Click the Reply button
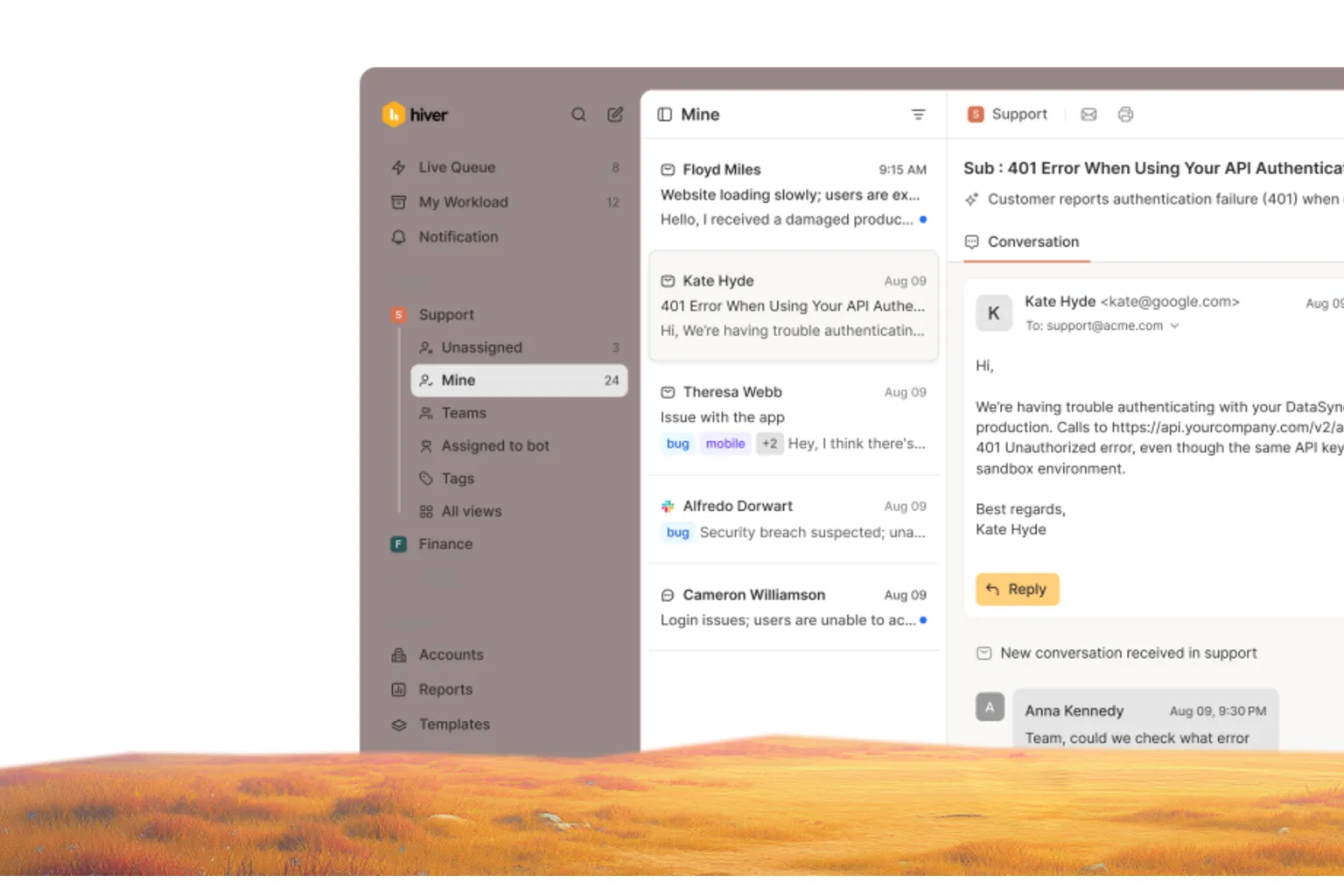Viewport: 1344px width, 896px height. tap(1018, 590)
